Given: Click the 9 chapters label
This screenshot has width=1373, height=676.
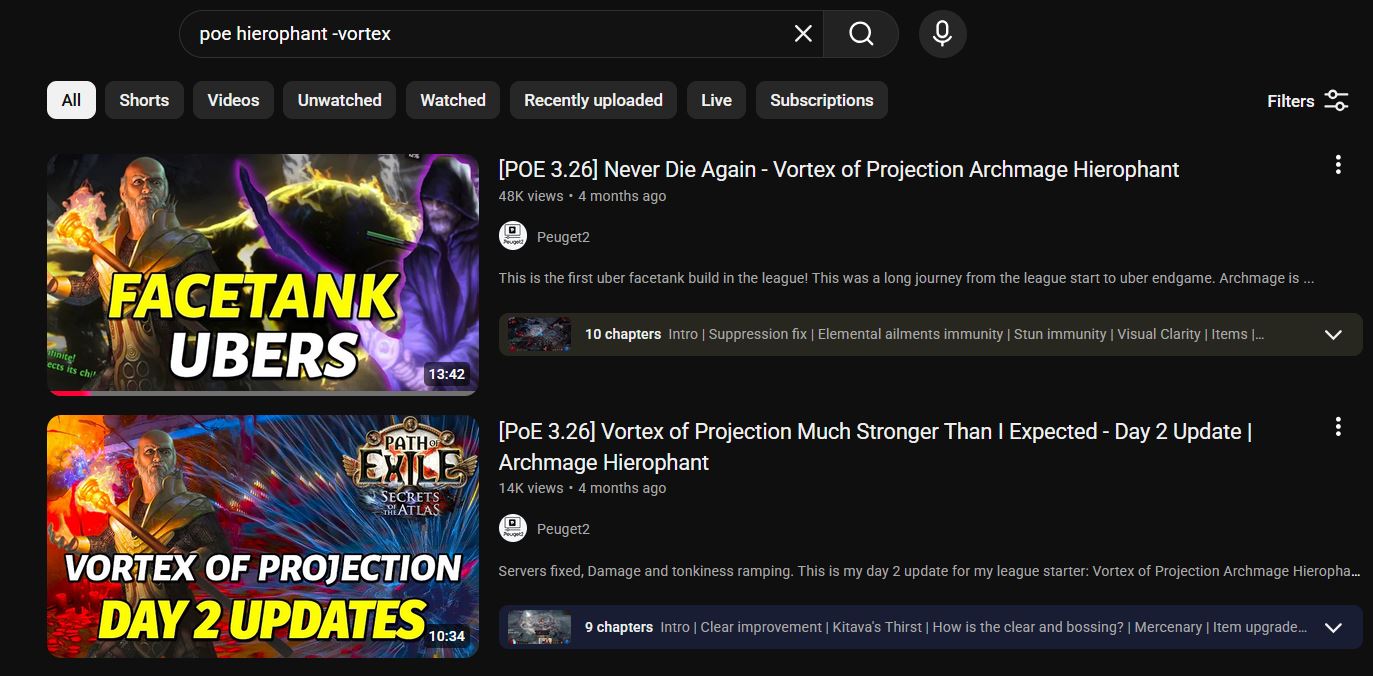Looking at the screenshot, I should [x=619, y=627].
